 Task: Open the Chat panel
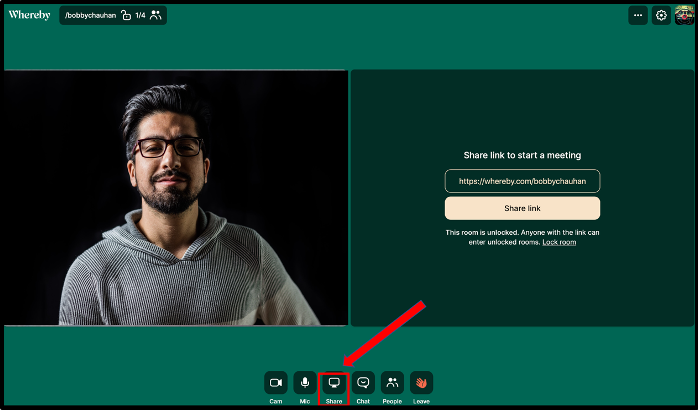[x=363, y=382]
